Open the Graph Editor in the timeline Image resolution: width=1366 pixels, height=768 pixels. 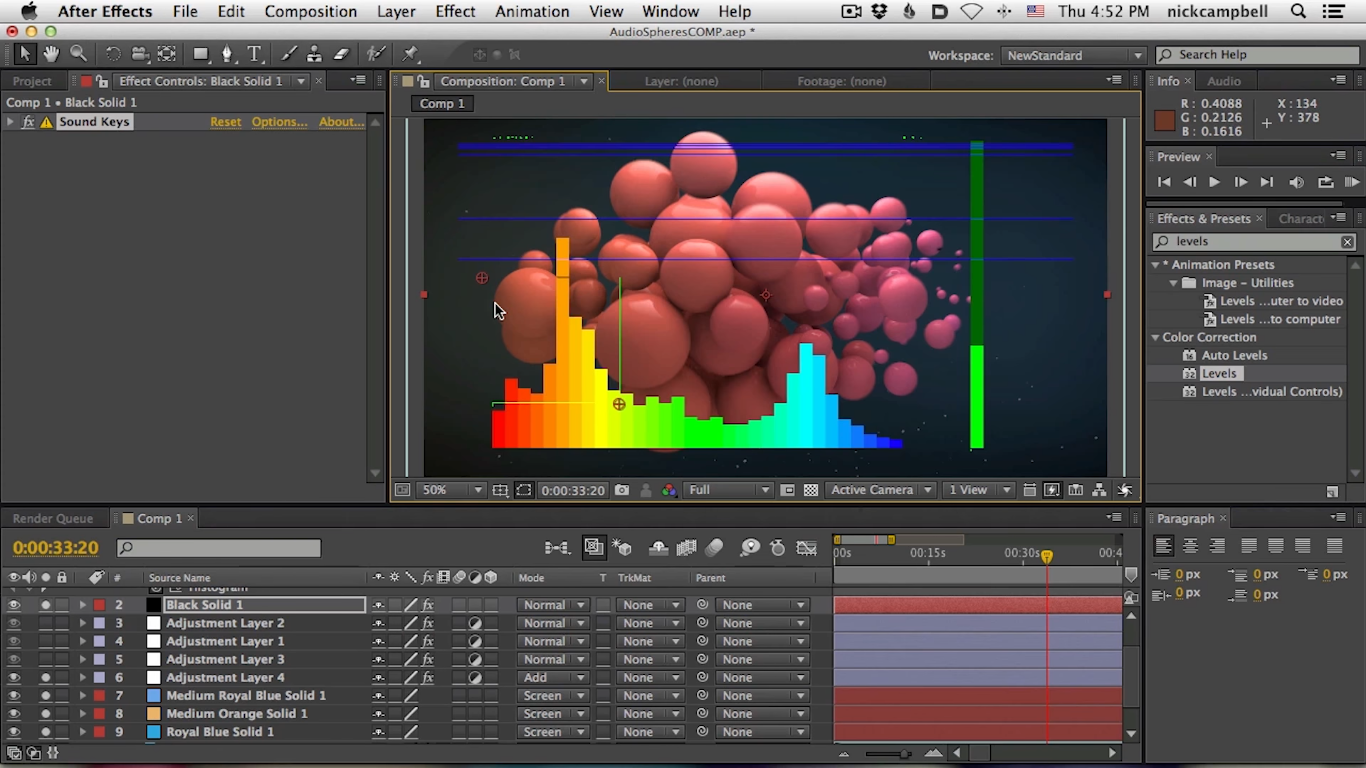pyautogui.click(x=806, y=548)
